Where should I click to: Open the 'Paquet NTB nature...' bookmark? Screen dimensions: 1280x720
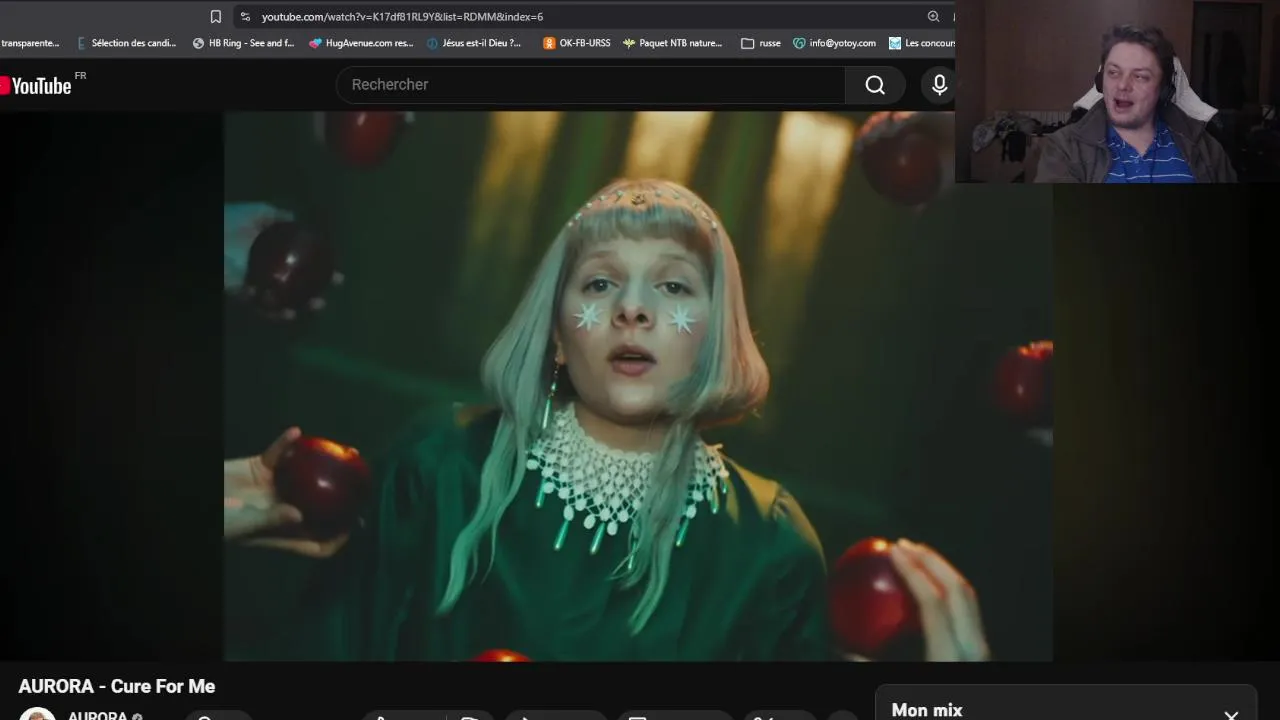pyautogui.click(x=672, y=43)
